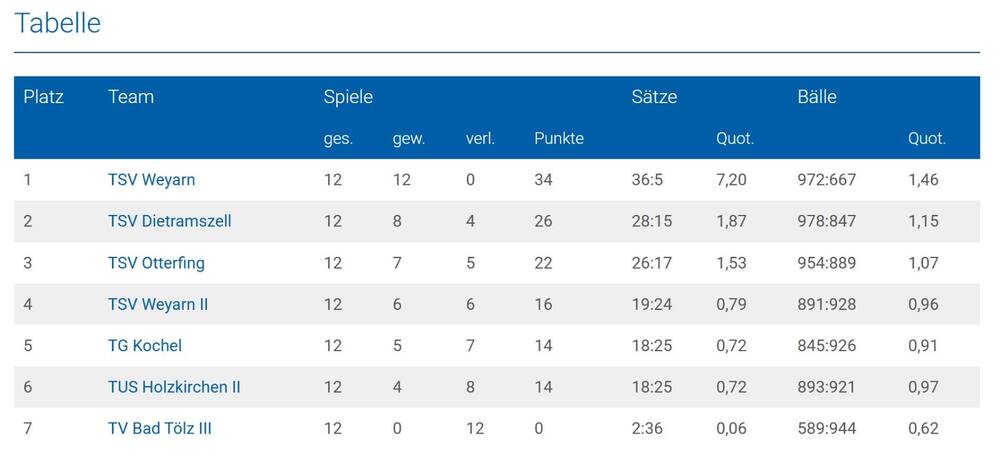Click TSV Weyarn's 34 points cell
This screenshot has height=463, width=1000.
[x=543, y=180]
